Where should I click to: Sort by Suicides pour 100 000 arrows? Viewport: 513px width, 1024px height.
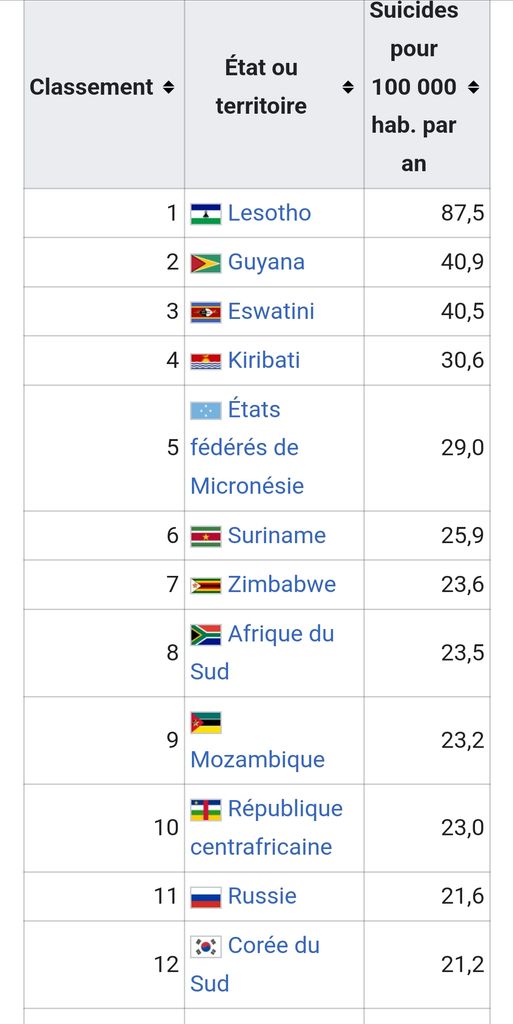(x=474, y=87)
